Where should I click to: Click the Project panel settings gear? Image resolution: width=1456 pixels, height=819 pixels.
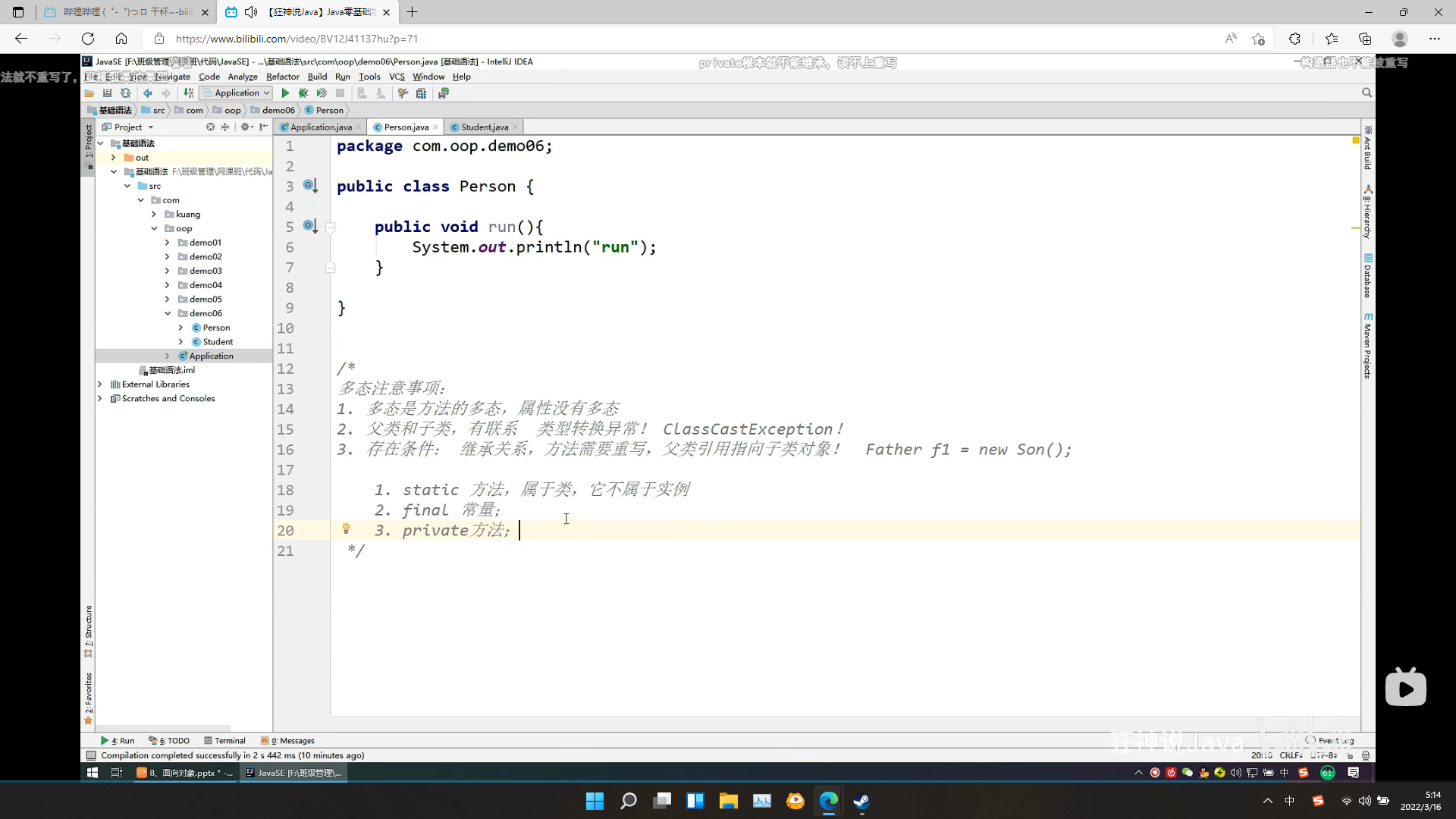click(245, 127)
